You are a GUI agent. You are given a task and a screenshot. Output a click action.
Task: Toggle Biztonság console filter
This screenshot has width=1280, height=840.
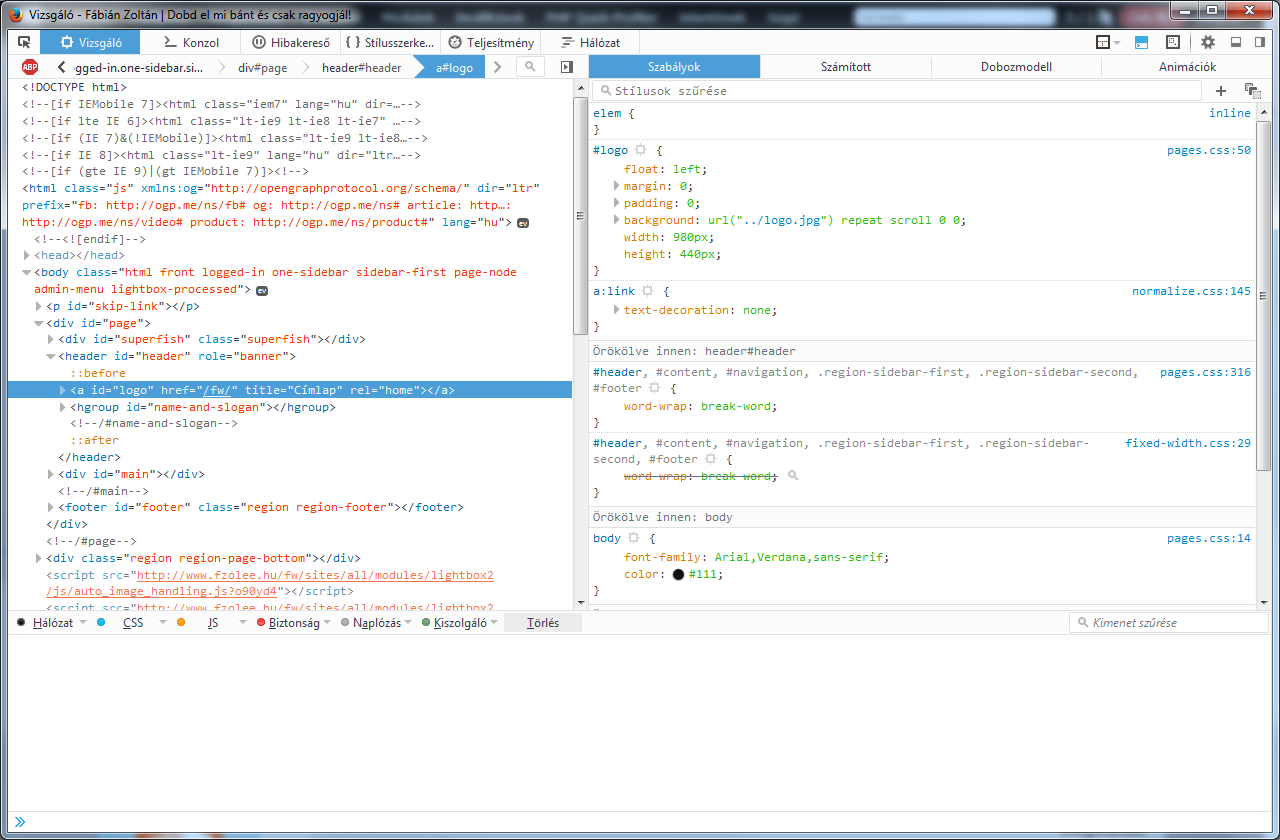coord(288,622)
